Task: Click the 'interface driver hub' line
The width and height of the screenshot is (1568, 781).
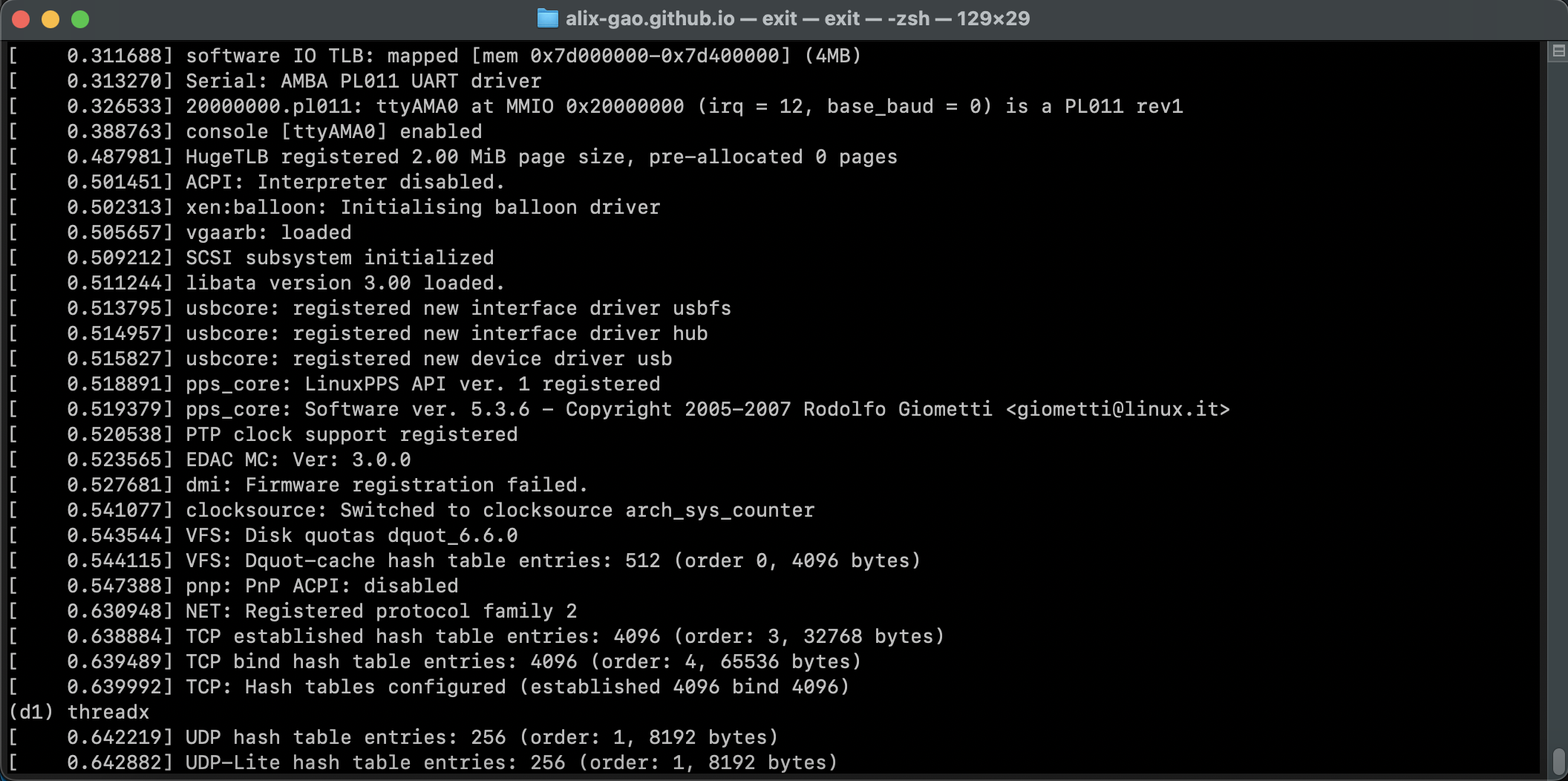Action: click(359, 333)
